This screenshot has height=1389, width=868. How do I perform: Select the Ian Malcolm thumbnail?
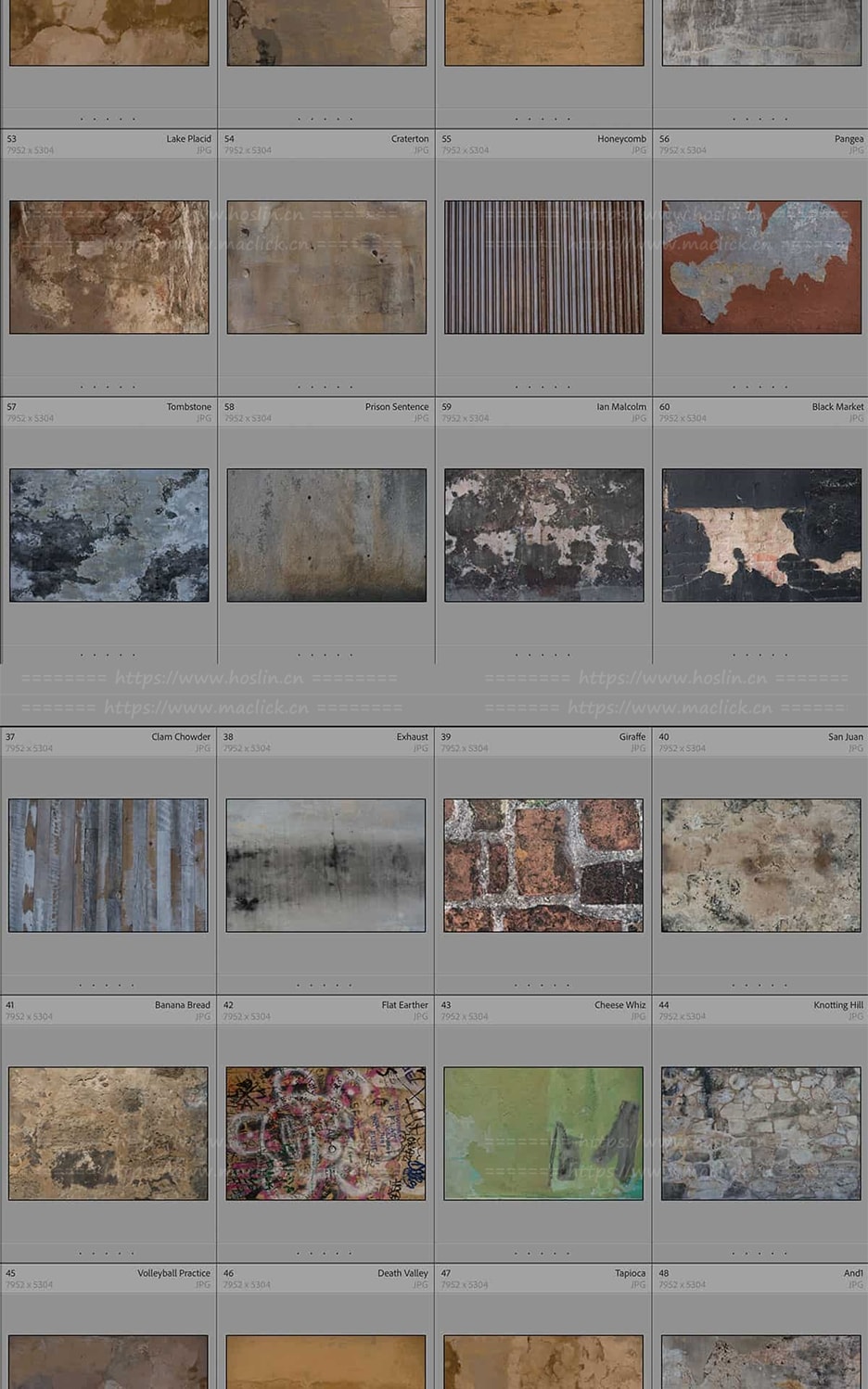pos(544,535)
